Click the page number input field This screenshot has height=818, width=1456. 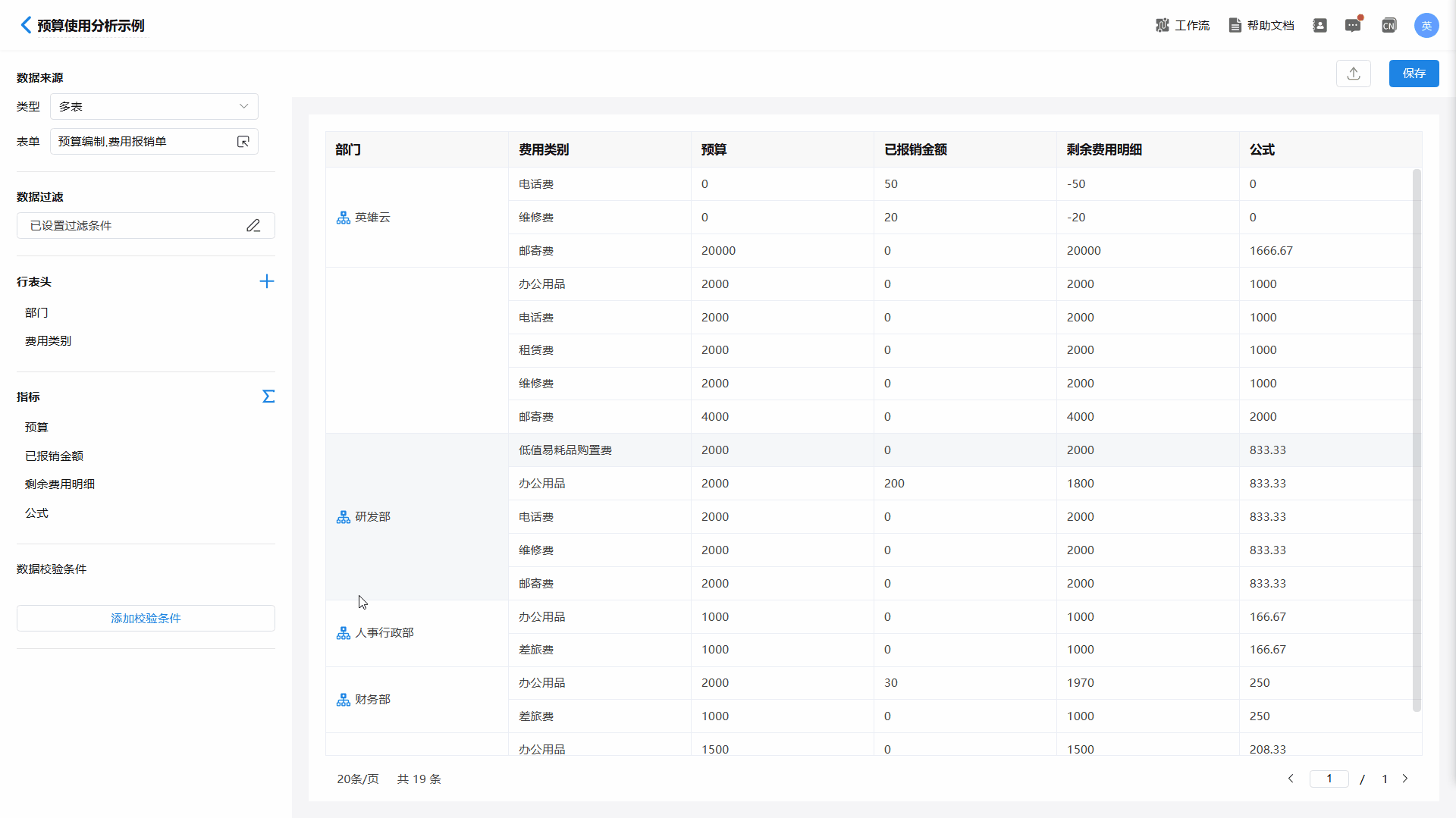1329,779
